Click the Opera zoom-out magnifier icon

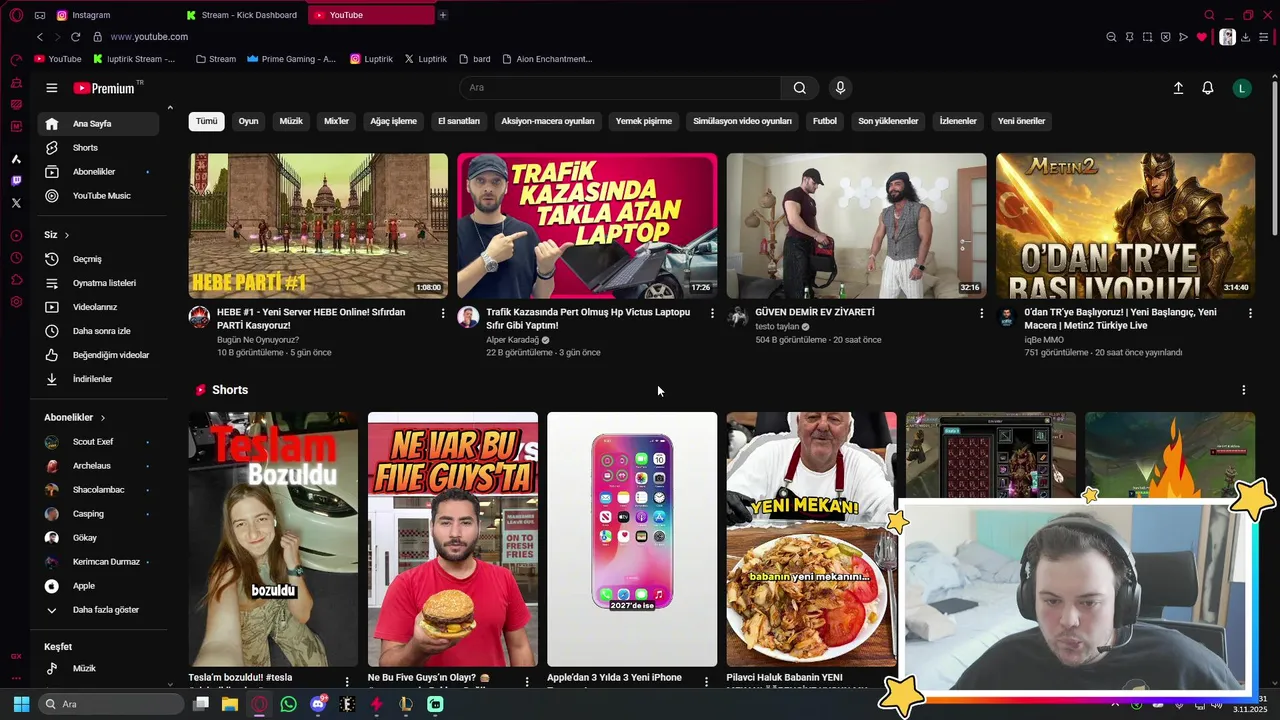coord(1111,37)
